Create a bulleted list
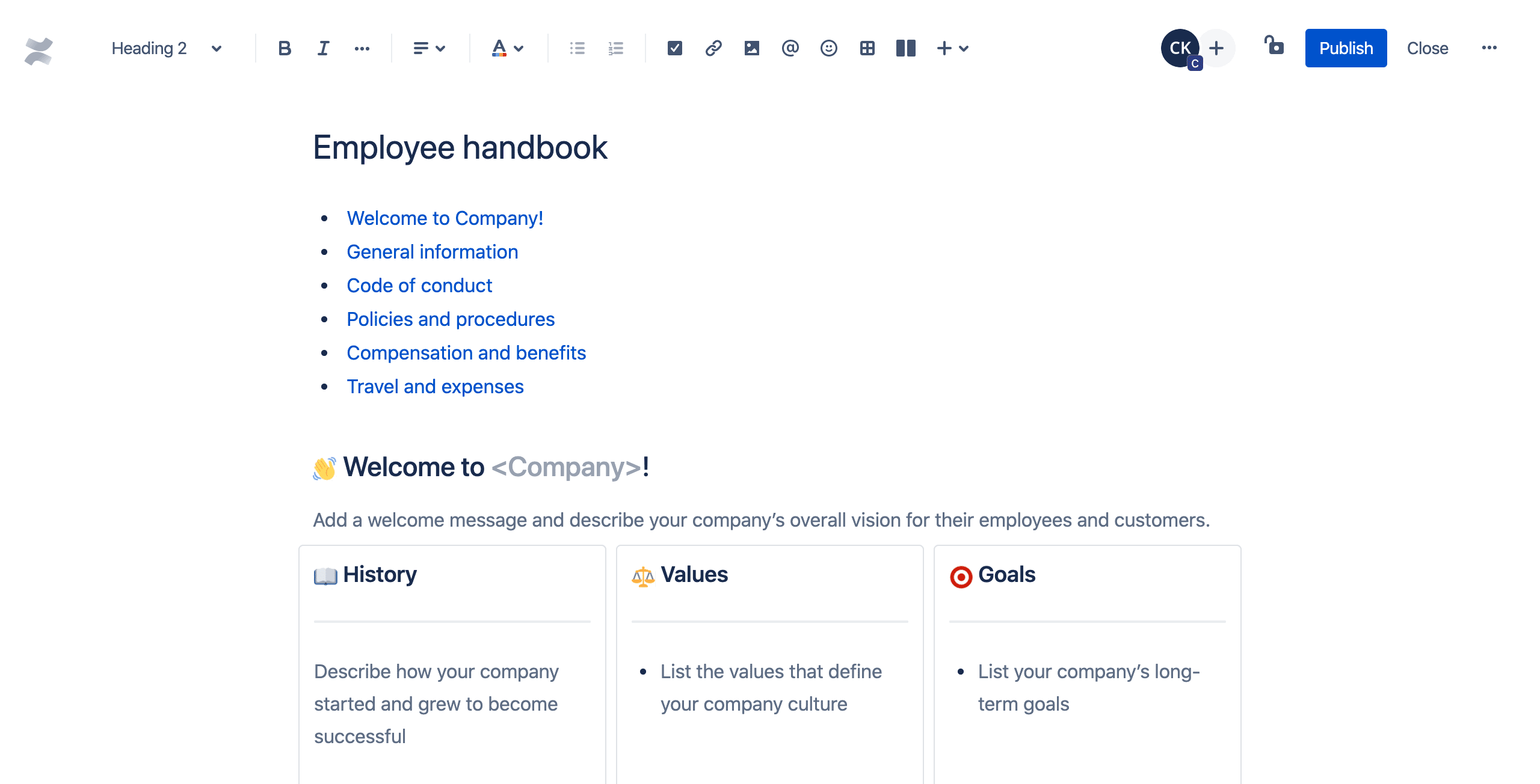This screenshot has height=784, width=1540. point(577,48)
